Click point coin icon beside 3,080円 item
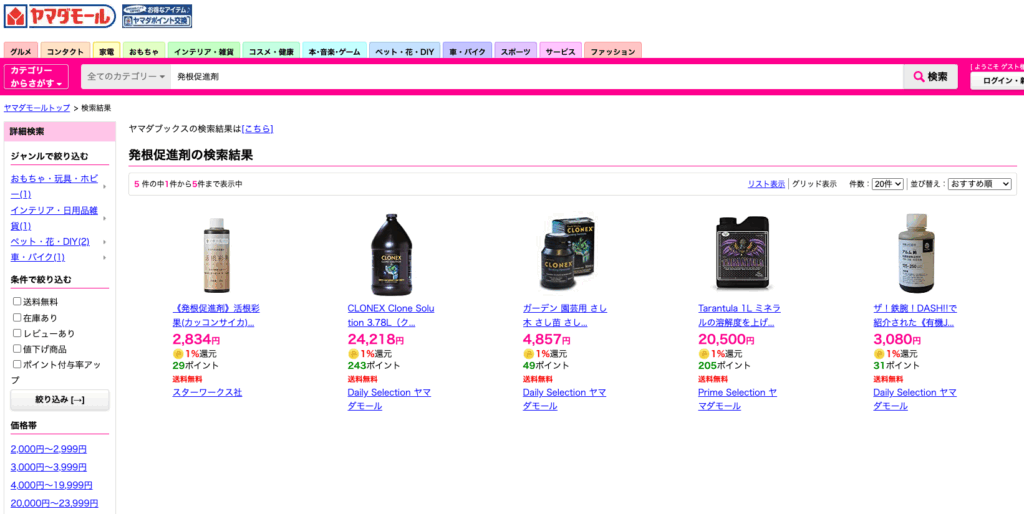This screenshot has width=1024, height=514. [x=879, y=353]
